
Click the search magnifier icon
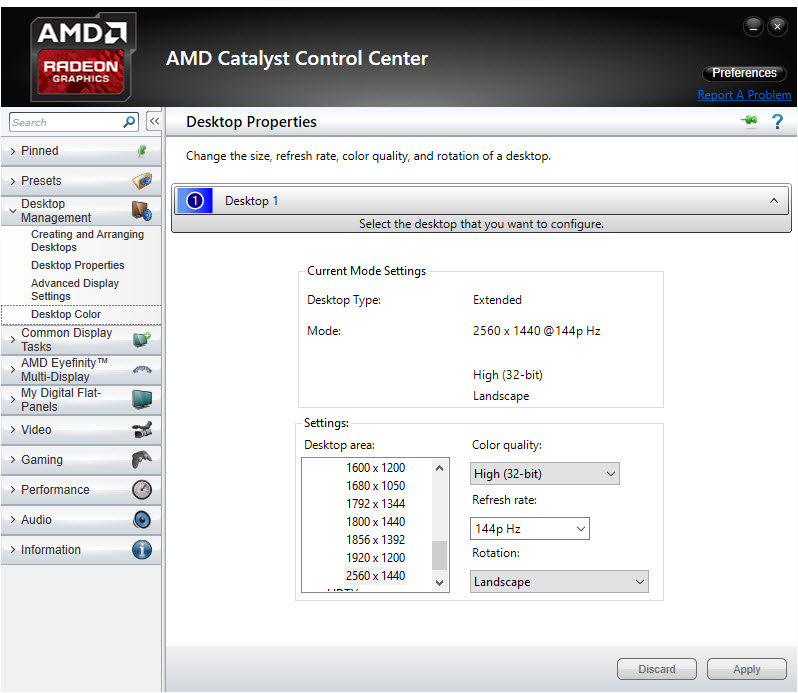click(x=129, y=122)
